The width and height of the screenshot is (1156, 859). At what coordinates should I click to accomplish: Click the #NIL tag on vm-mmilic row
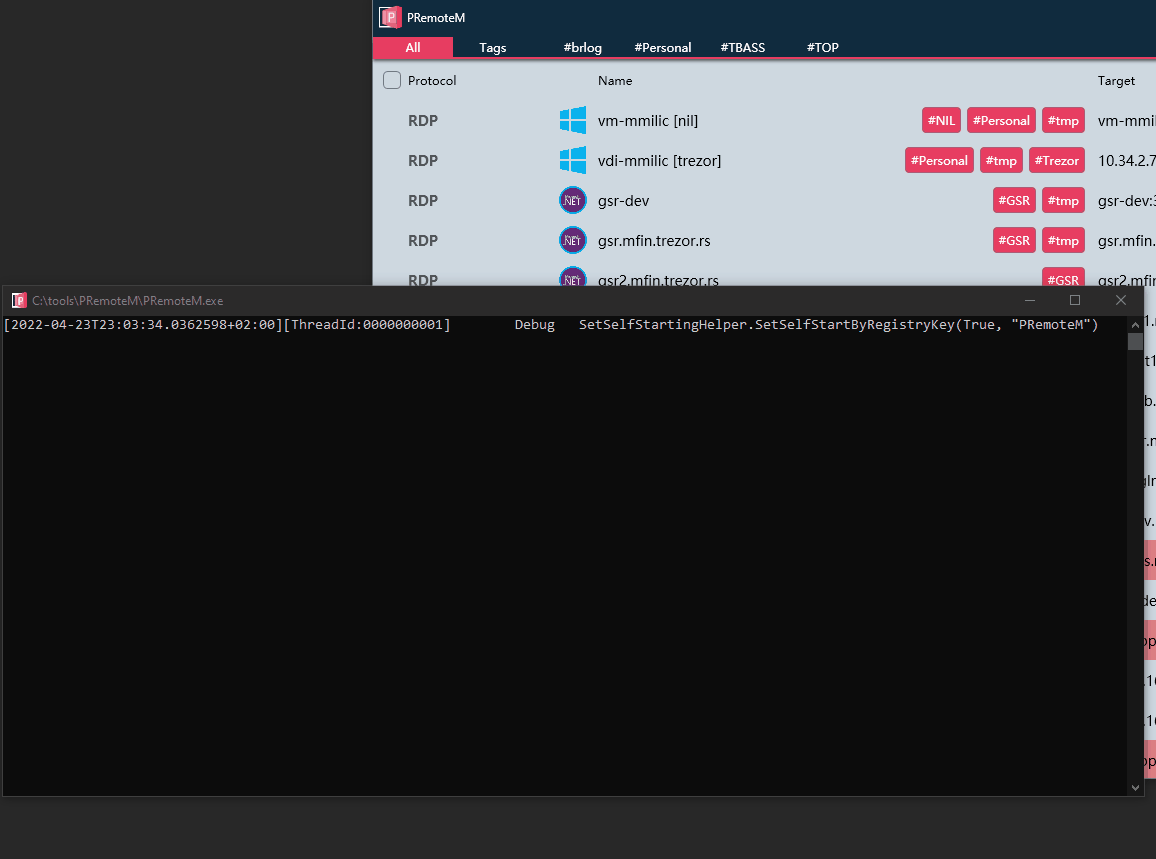click(x=941, y=120)
